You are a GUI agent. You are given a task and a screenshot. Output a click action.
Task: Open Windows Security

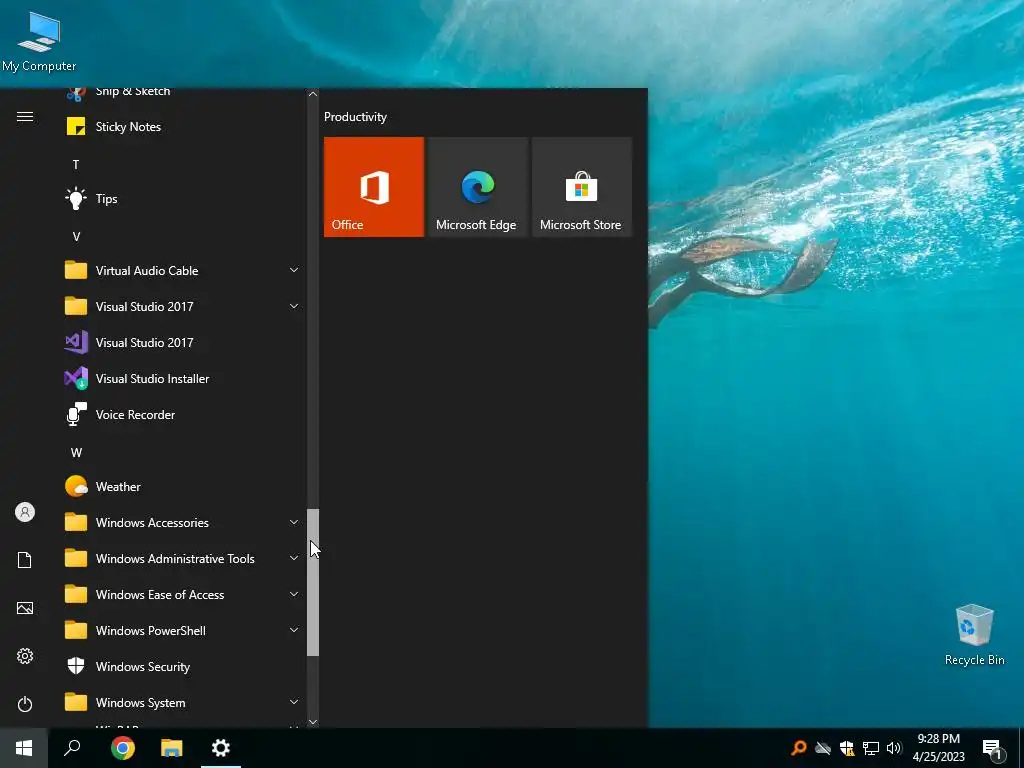pos(182,667)
